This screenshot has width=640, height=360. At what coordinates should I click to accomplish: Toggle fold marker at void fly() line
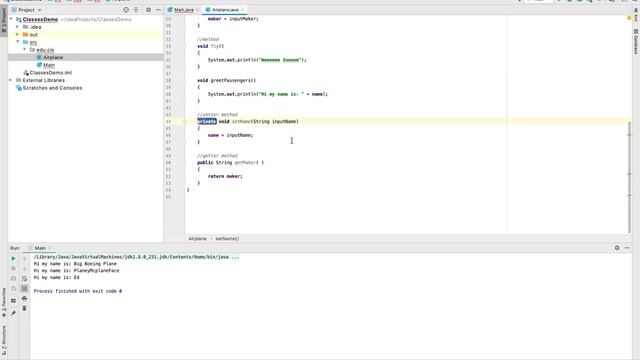click(x=185, y=46)
